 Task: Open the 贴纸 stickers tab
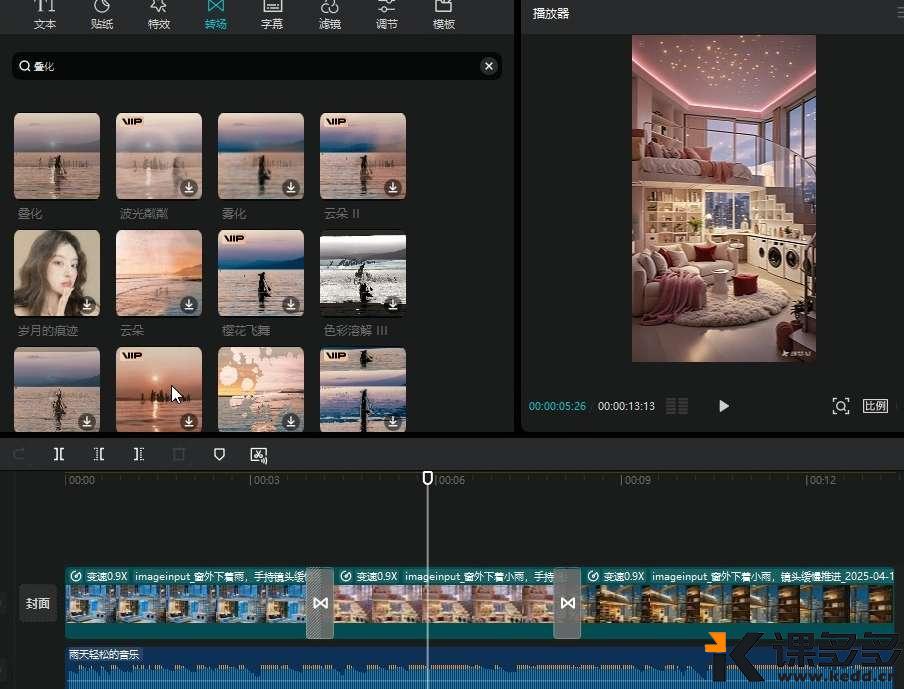[101, 15]
